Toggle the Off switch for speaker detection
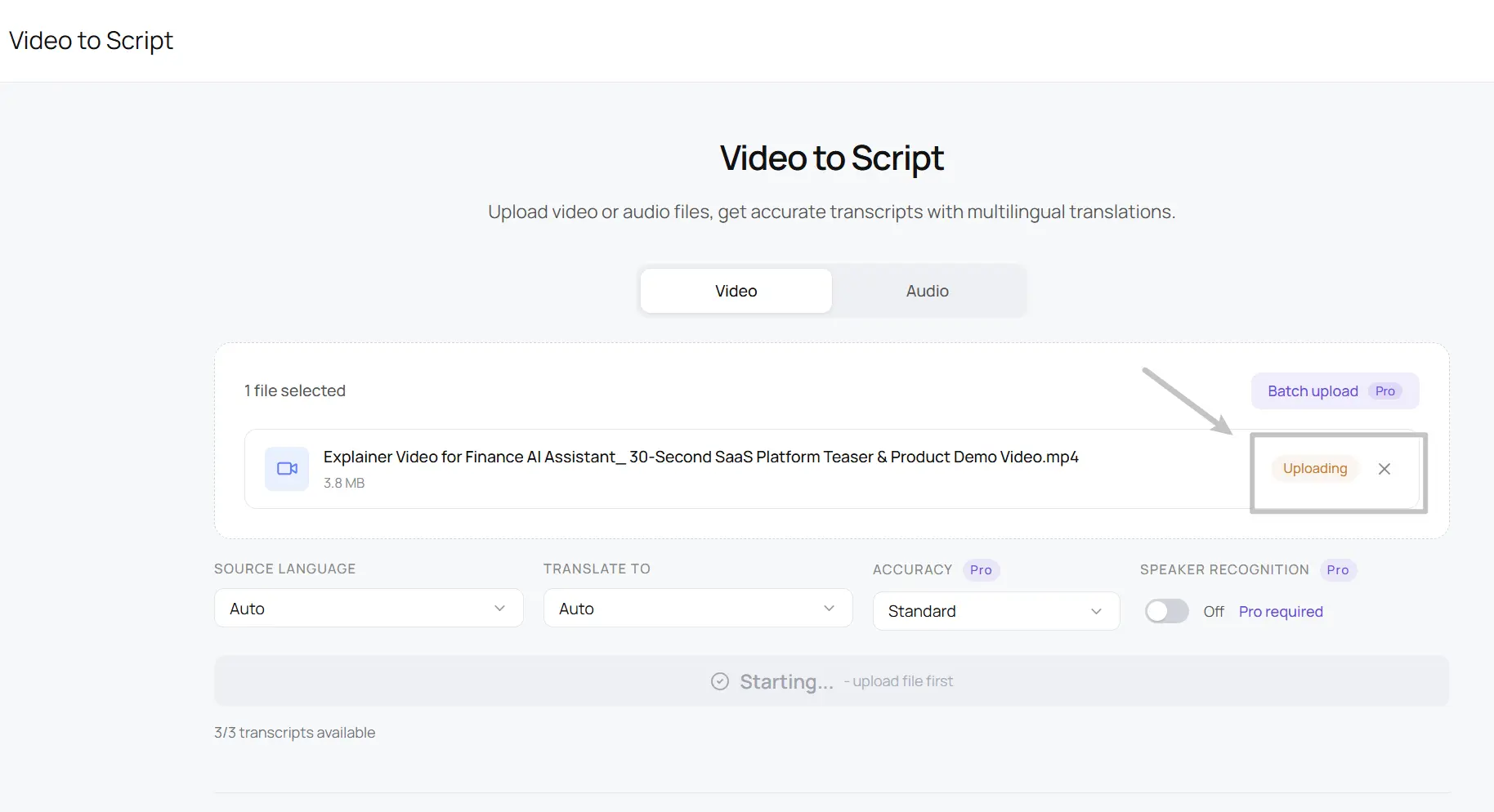The width and height of the screenshot is (1494, 812). (x=1166, y=611)
